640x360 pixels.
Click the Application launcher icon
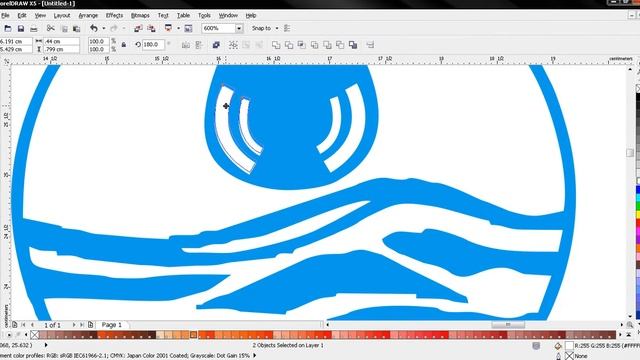click(x=168, y=28)
